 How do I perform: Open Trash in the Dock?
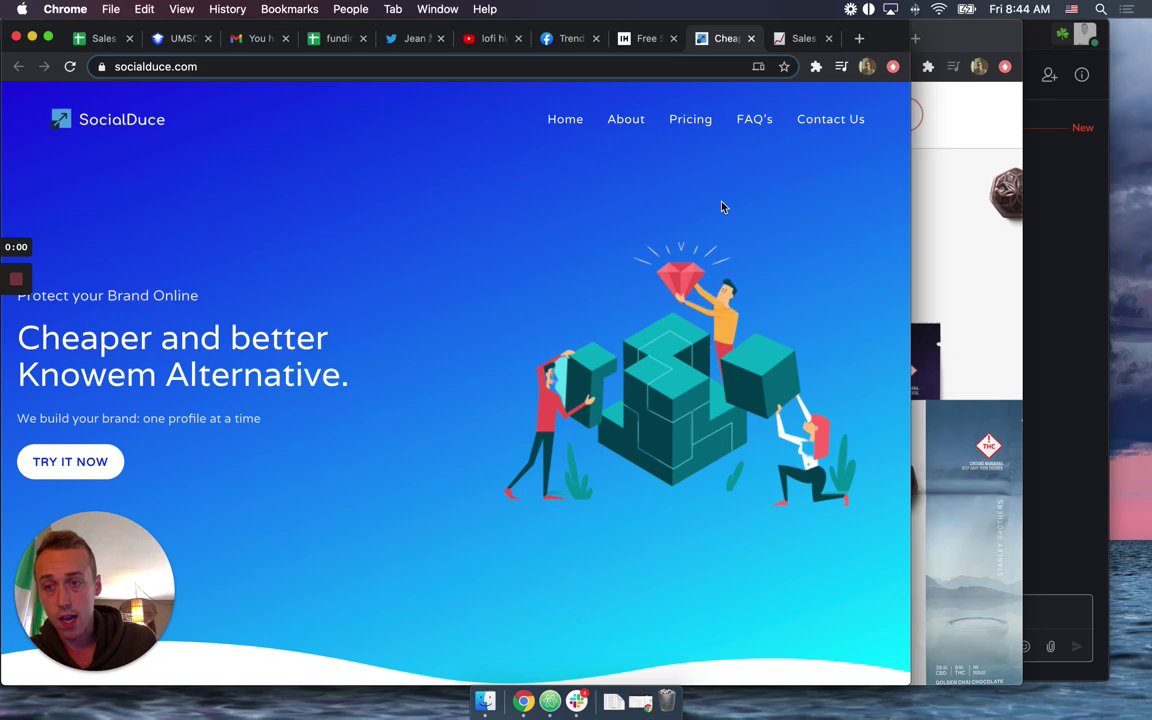click(666, 701)
